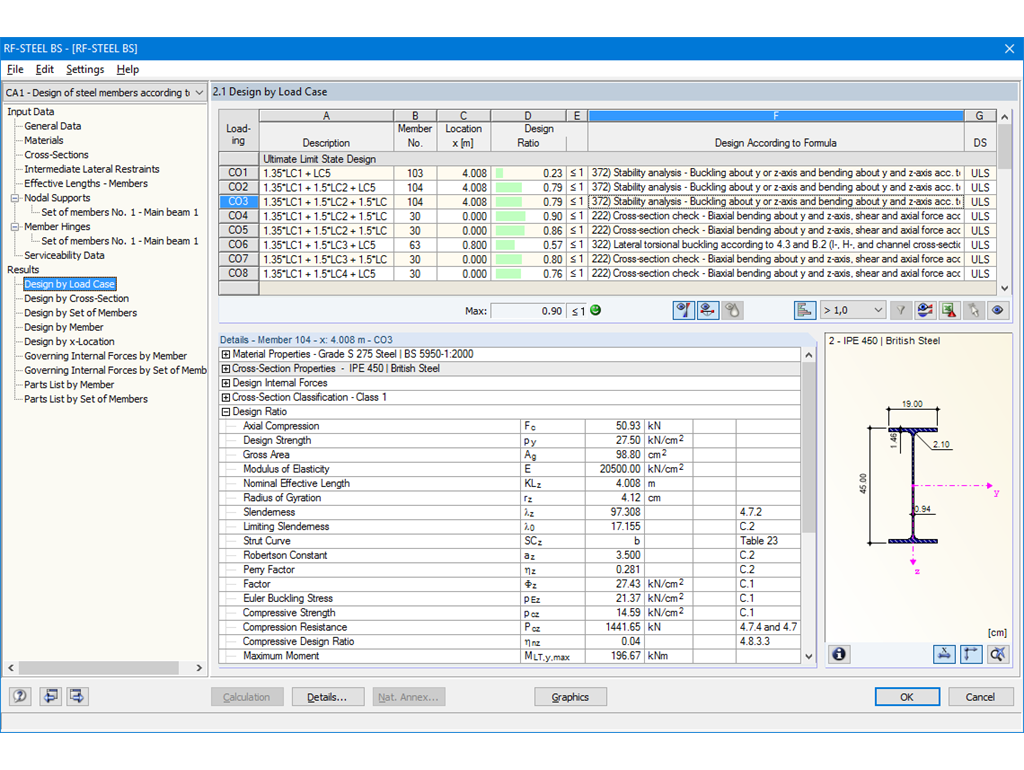Screen dimensions: 1024x770
Task: Click the green smiley status indicator
Action: (595, 310)
